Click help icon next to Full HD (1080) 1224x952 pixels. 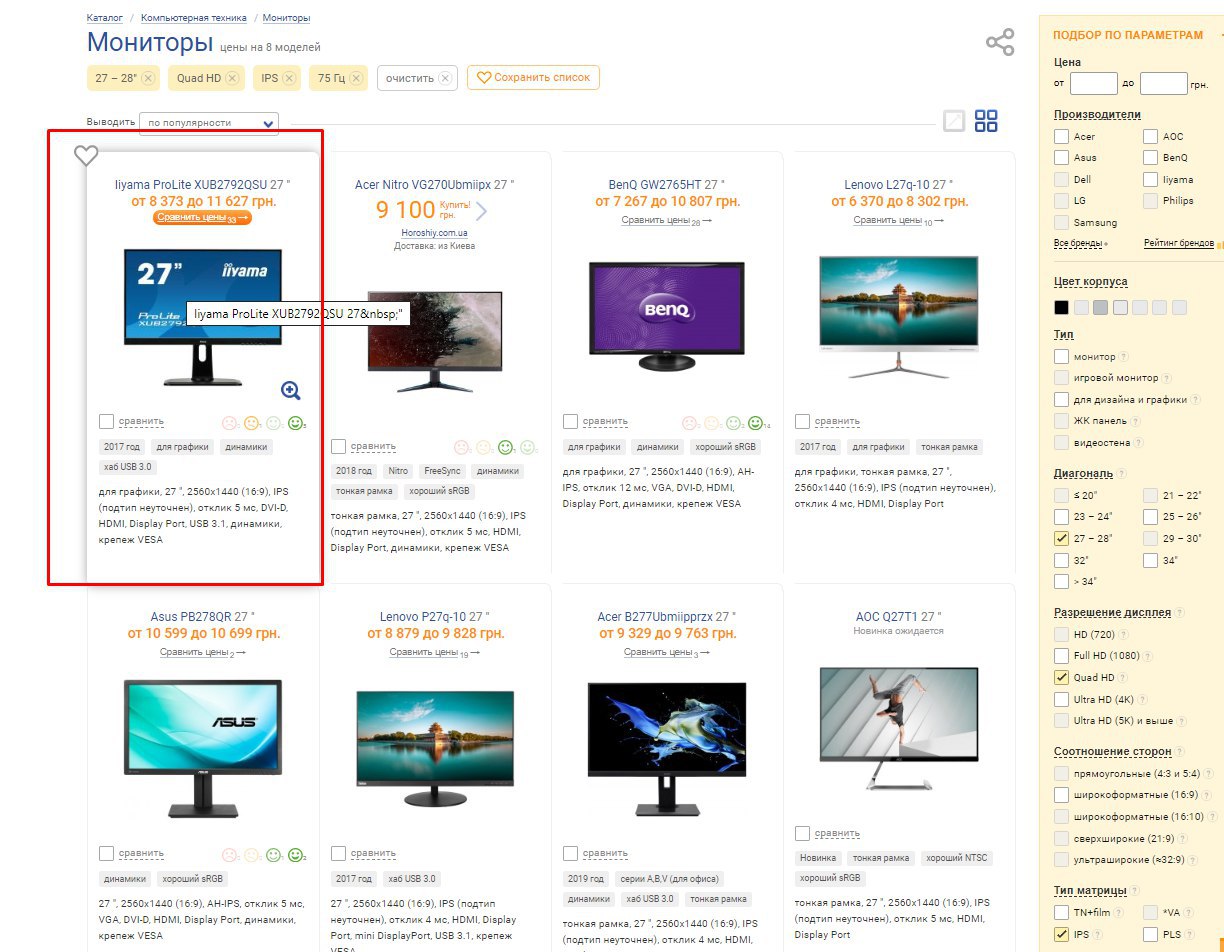1150,656
